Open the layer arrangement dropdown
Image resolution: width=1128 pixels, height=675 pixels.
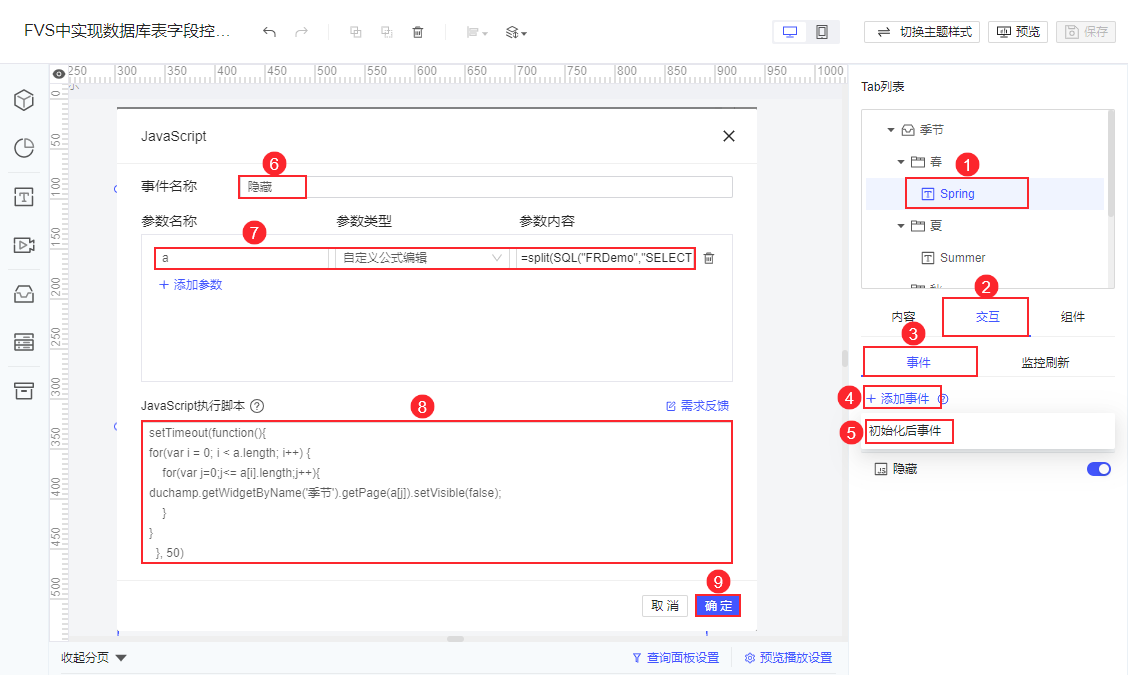(x=516, y=32)
